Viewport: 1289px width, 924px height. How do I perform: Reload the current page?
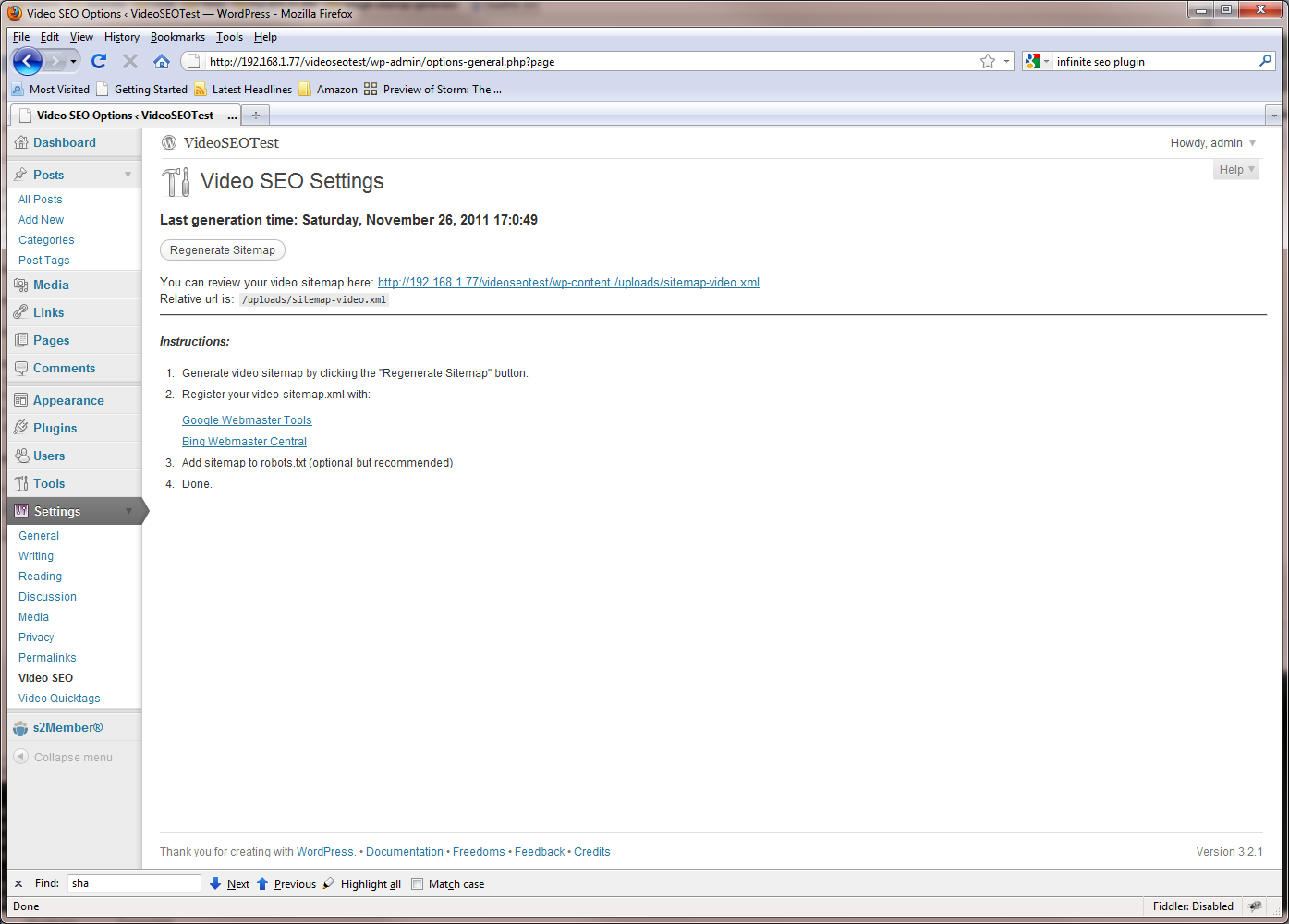(99, 61)
